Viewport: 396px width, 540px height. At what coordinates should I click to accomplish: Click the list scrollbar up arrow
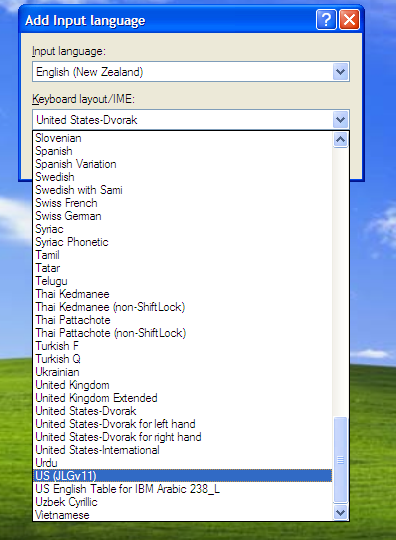tap(340, 139)
